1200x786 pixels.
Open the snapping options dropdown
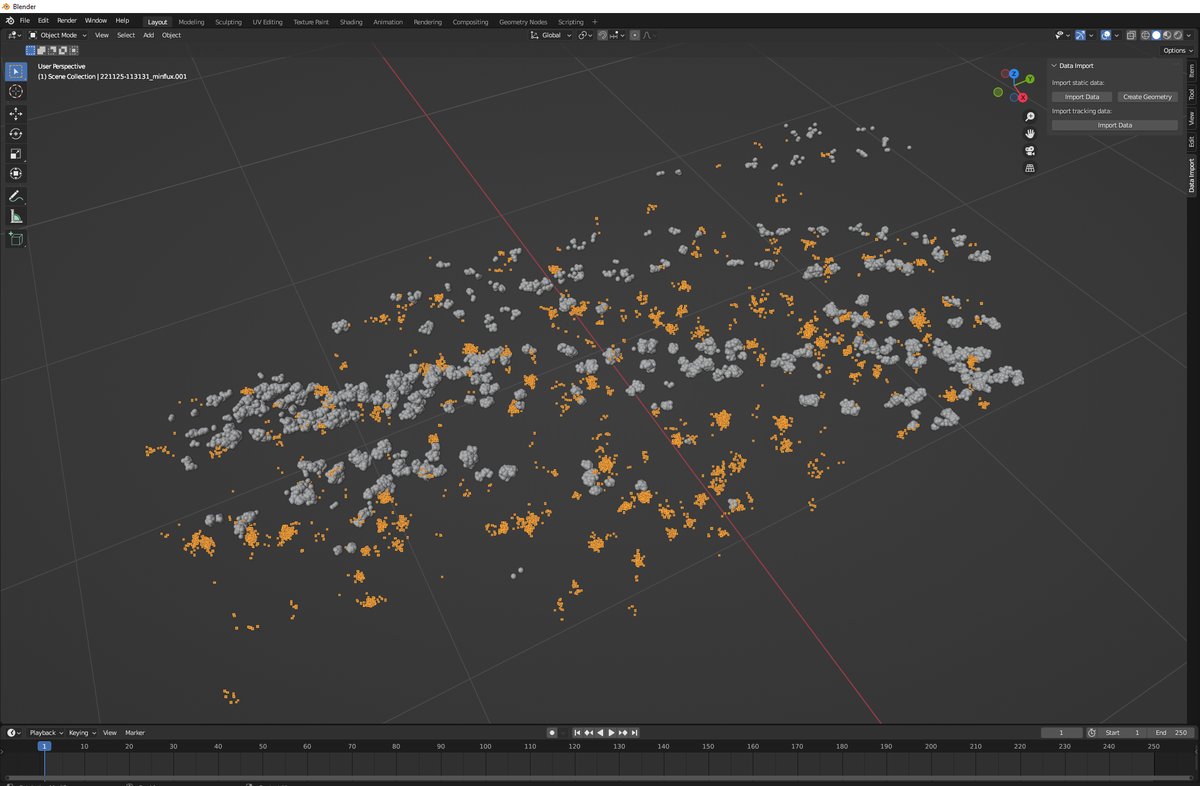617,35
